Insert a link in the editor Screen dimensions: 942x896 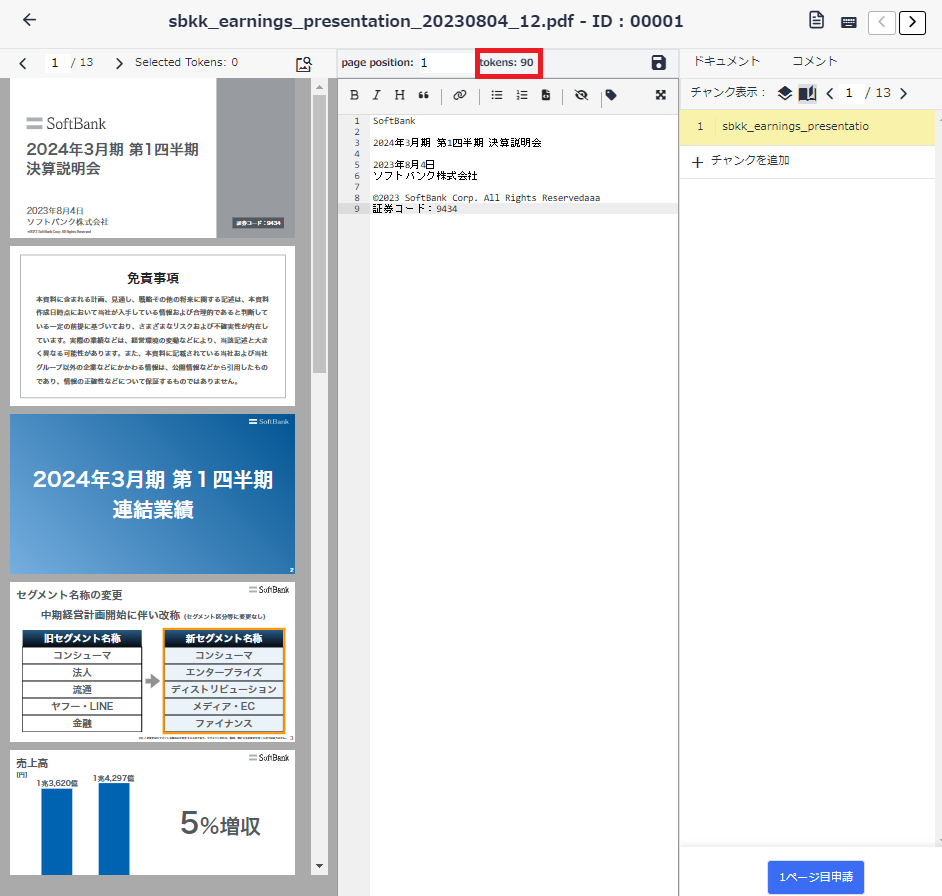460,95
